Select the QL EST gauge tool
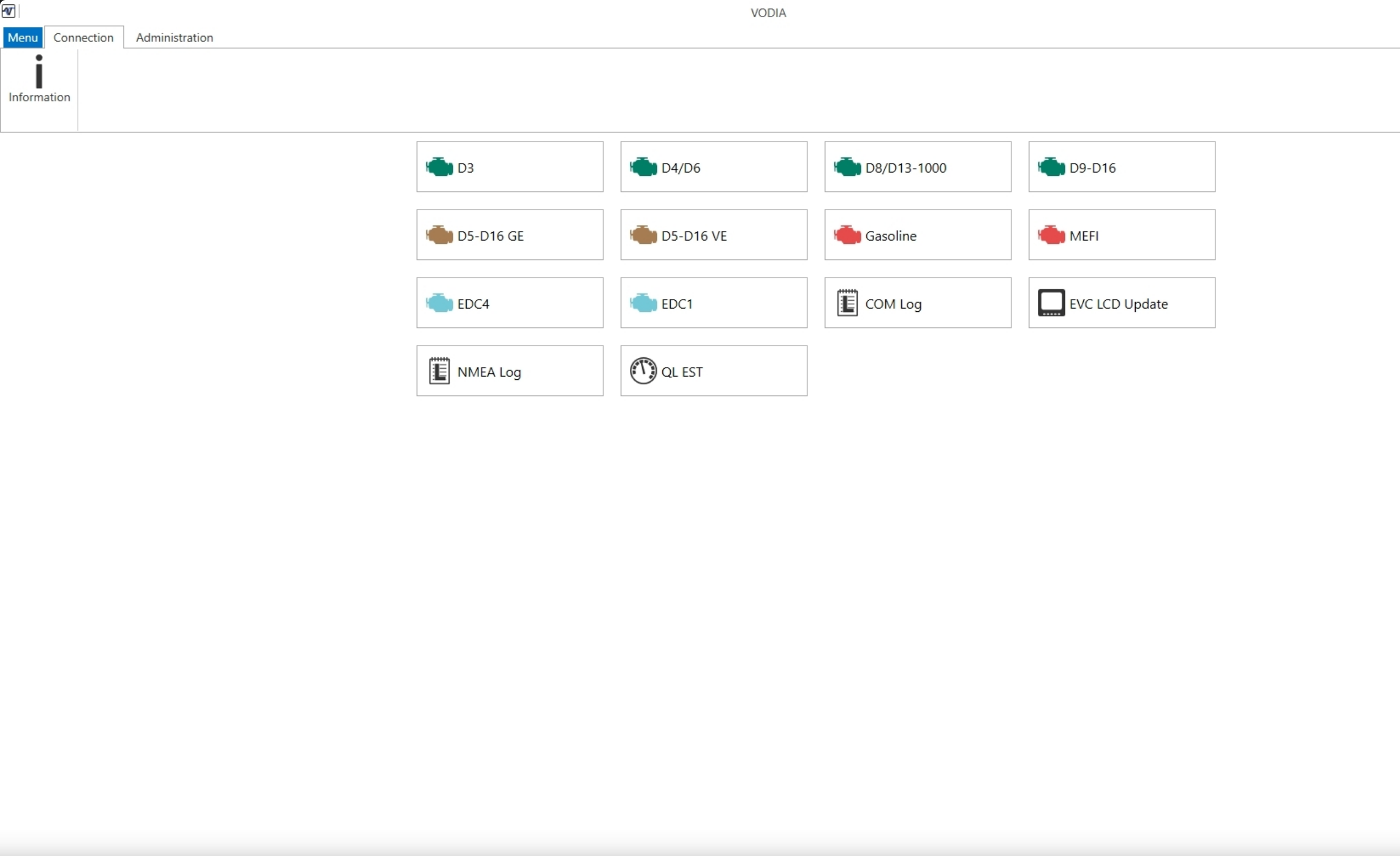This screenshot has width=1400, height=856. (713, 370)
